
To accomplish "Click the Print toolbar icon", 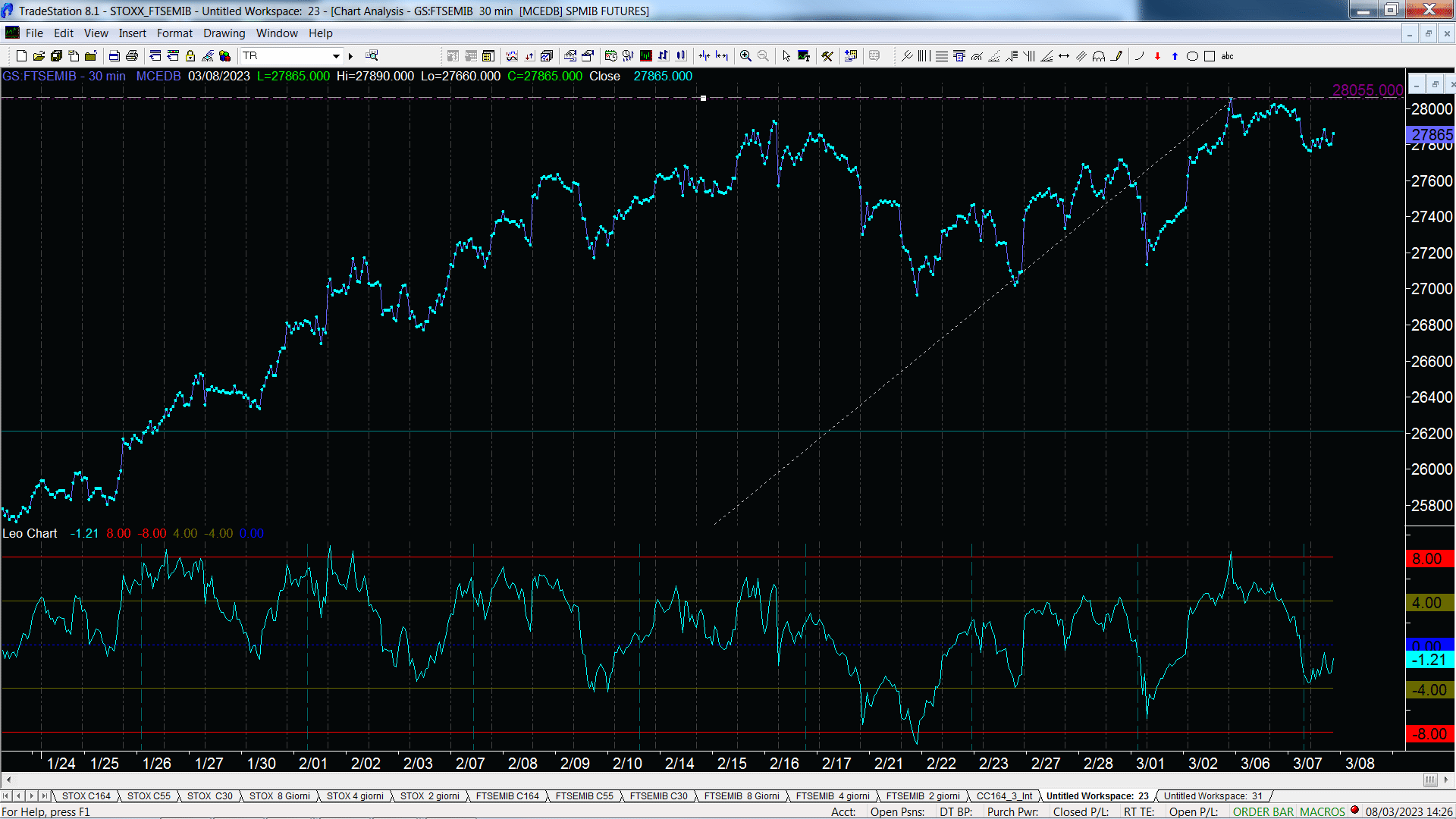I will pyautogui.click(x=132, y=56).
